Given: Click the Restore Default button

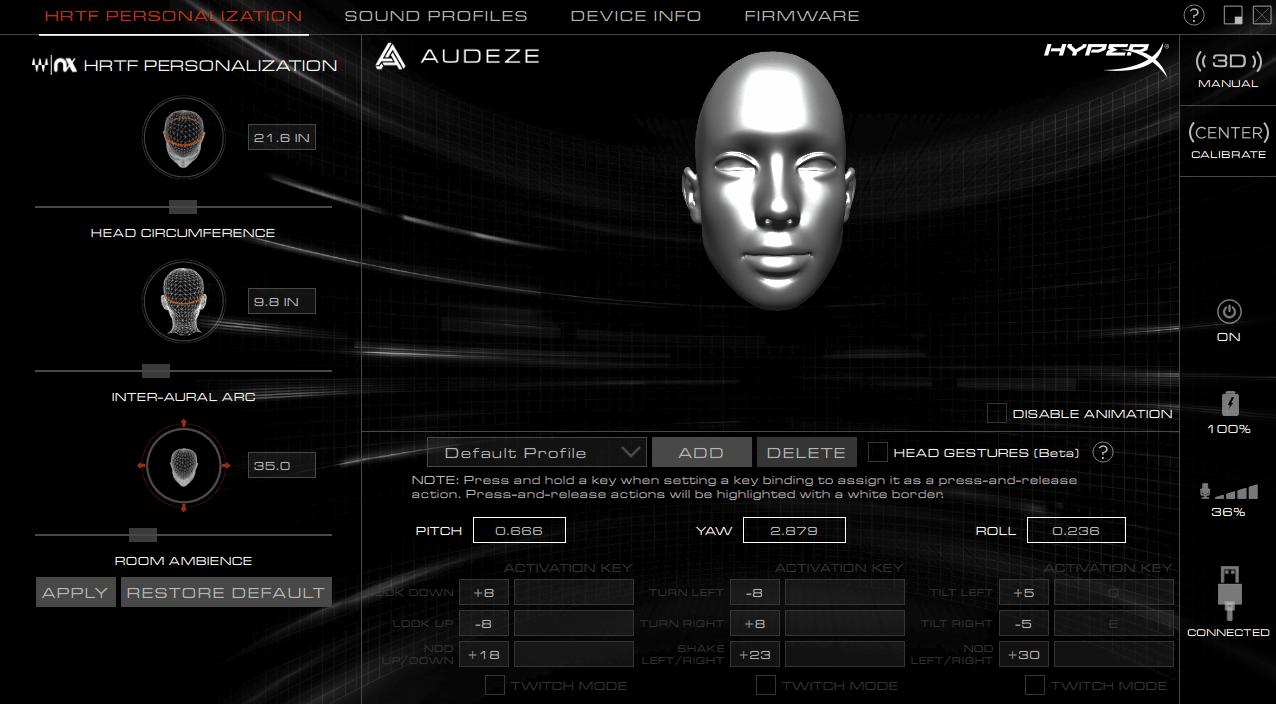Looking at the screenshot, I should coord(225,592).
